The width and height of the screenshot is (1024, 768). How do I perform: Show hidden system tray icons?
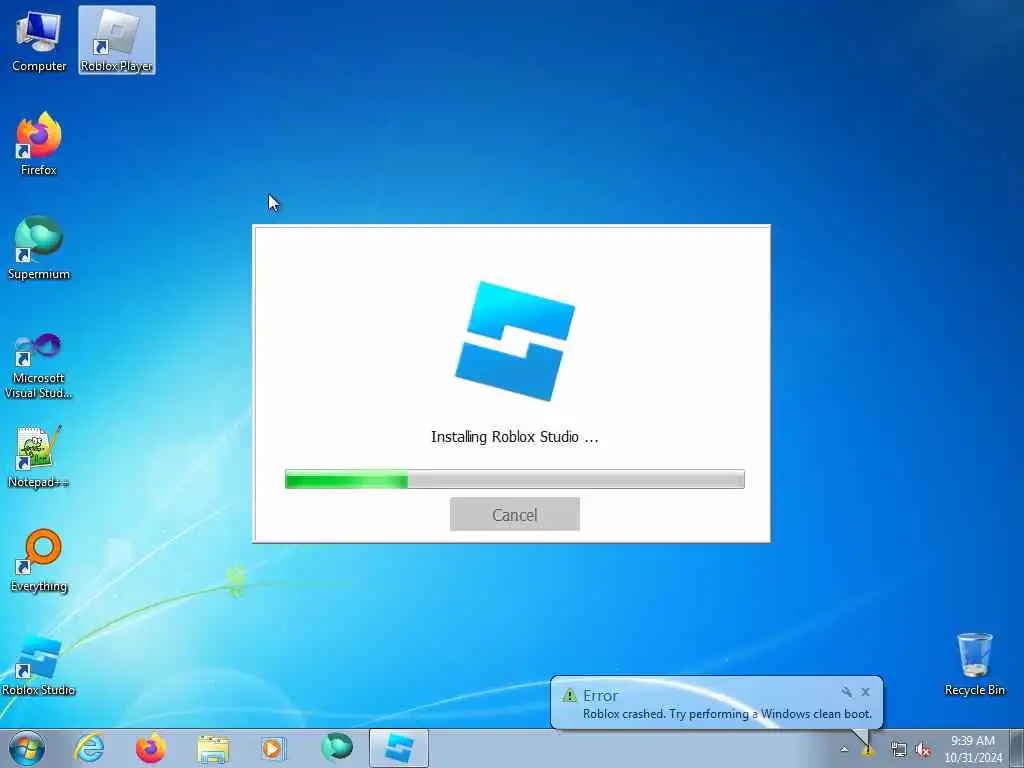pos(844,749)
